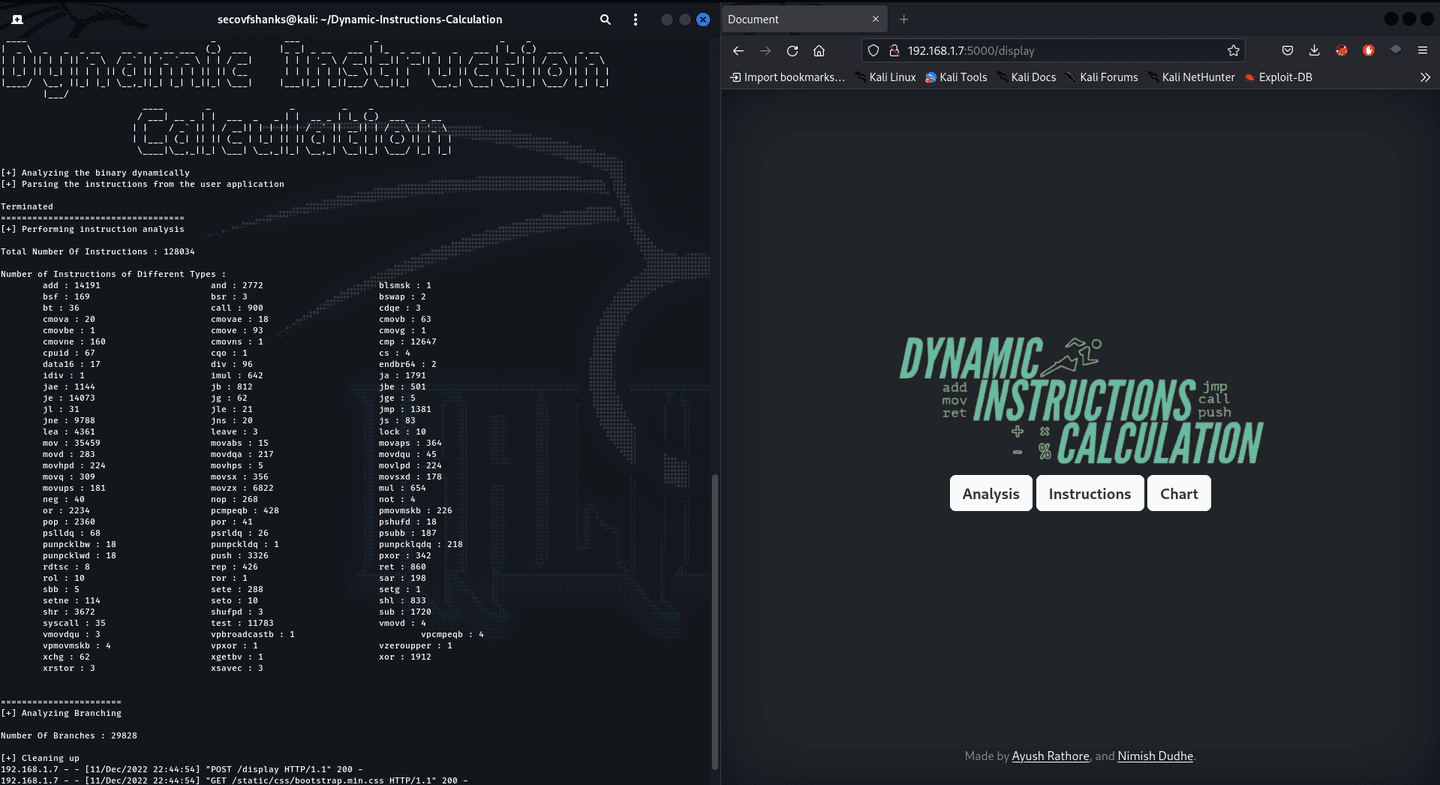Screen dimensions: 1440x785
Task: Open Firefox home page icon
Action: pos(819,51)
